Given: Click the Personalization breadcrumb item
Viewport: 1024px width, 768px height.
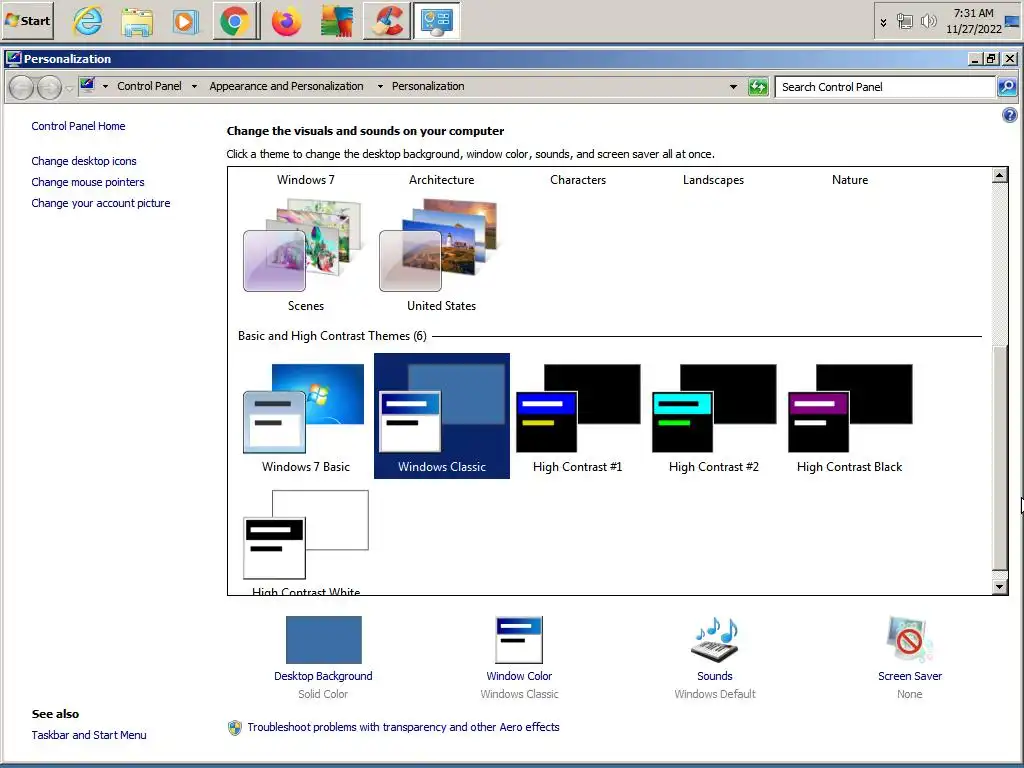Looking at the screenshot, I should point(428,86).
